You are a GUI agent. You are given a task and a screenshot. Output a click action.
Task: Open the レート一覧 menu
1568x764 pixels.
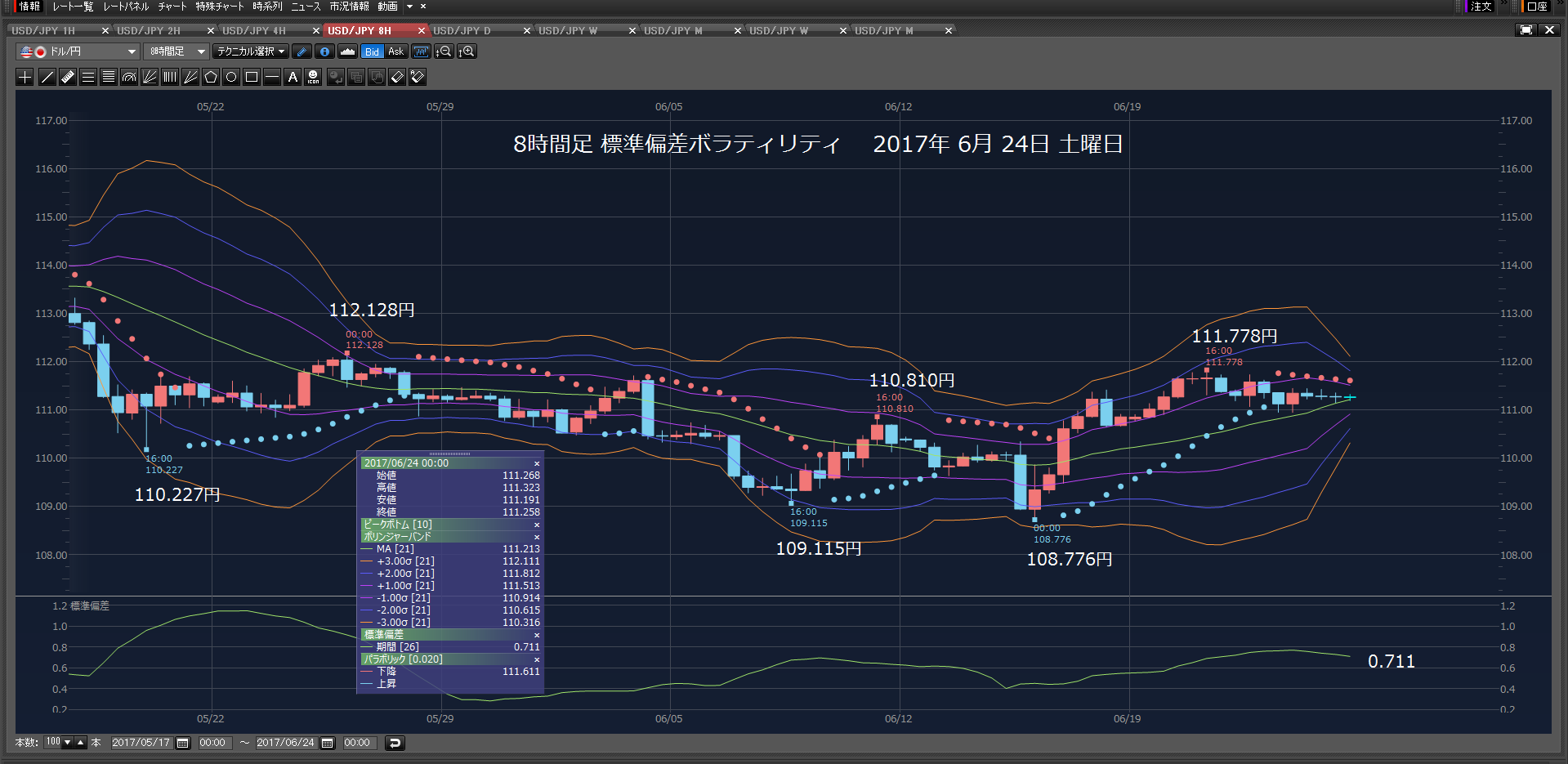coord(74,7)
